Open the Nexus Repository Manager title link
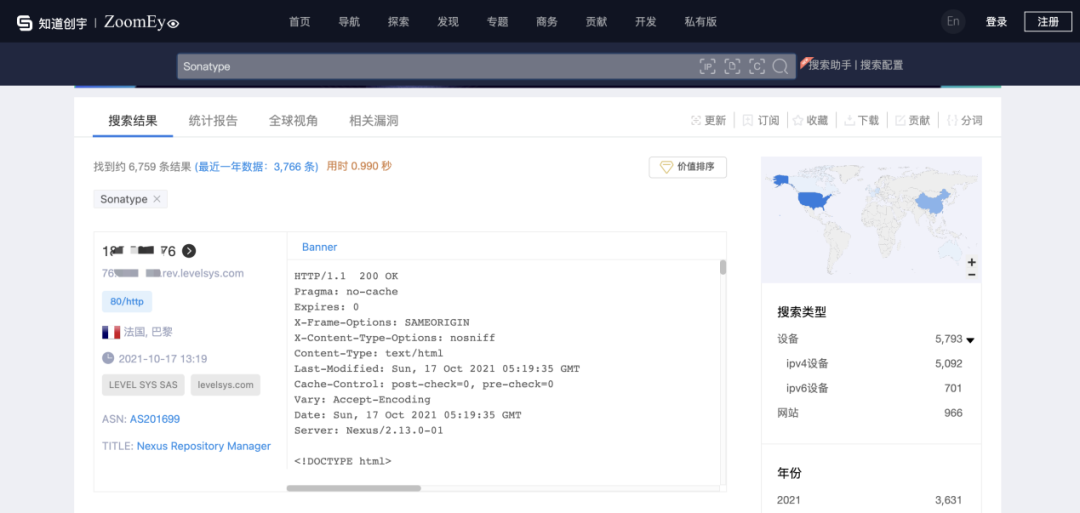1080x513 pixels. coord(204,446)
